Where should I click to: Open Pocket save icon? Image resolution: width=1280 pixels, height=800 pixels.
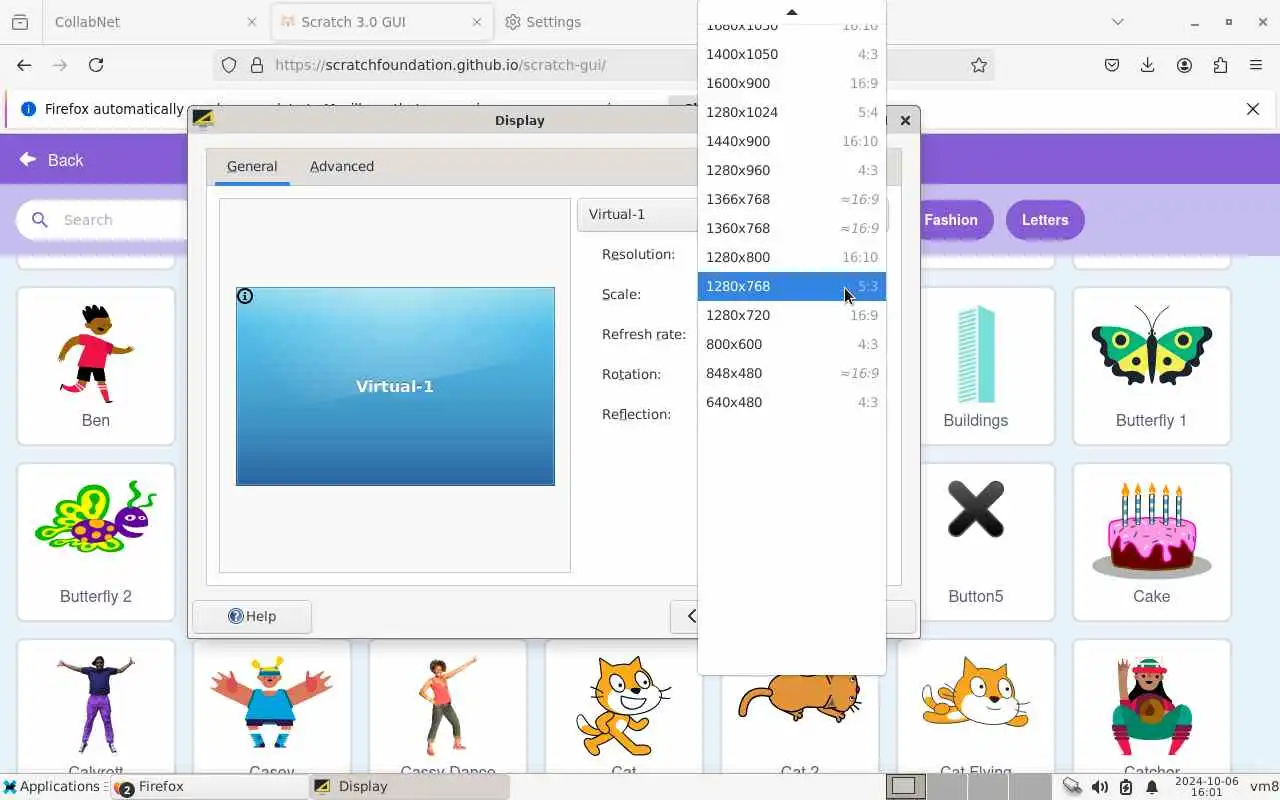[x=1112, y=65]
